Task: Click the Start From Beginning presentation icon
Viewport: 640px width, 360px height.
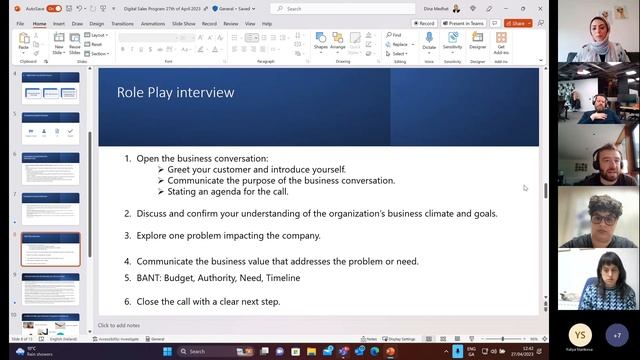Action: coord(103,8)
